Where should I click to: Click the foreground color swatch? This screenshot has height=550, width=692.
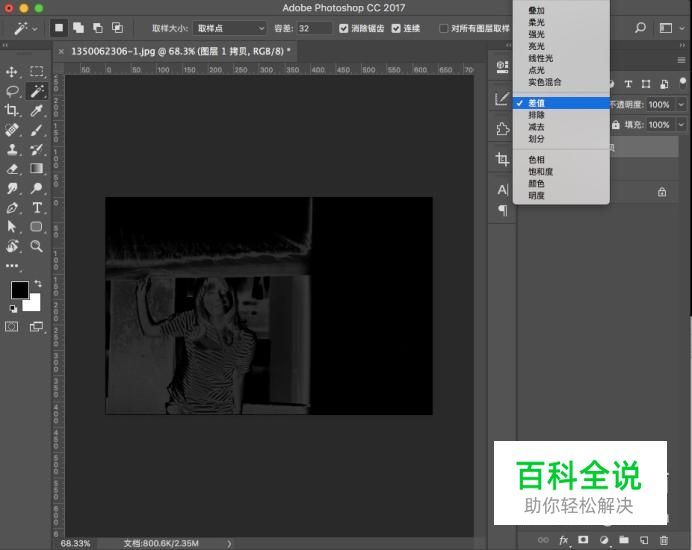click(19, 289)
